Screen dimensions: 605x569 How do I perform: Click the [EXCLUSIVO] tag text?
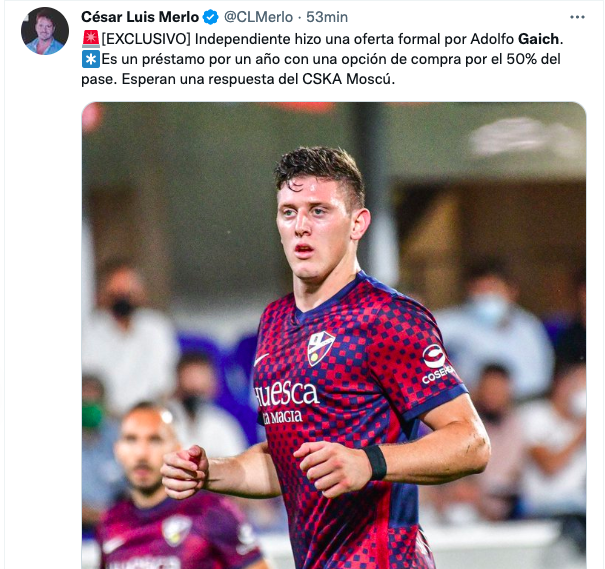(x=146, y=39)
